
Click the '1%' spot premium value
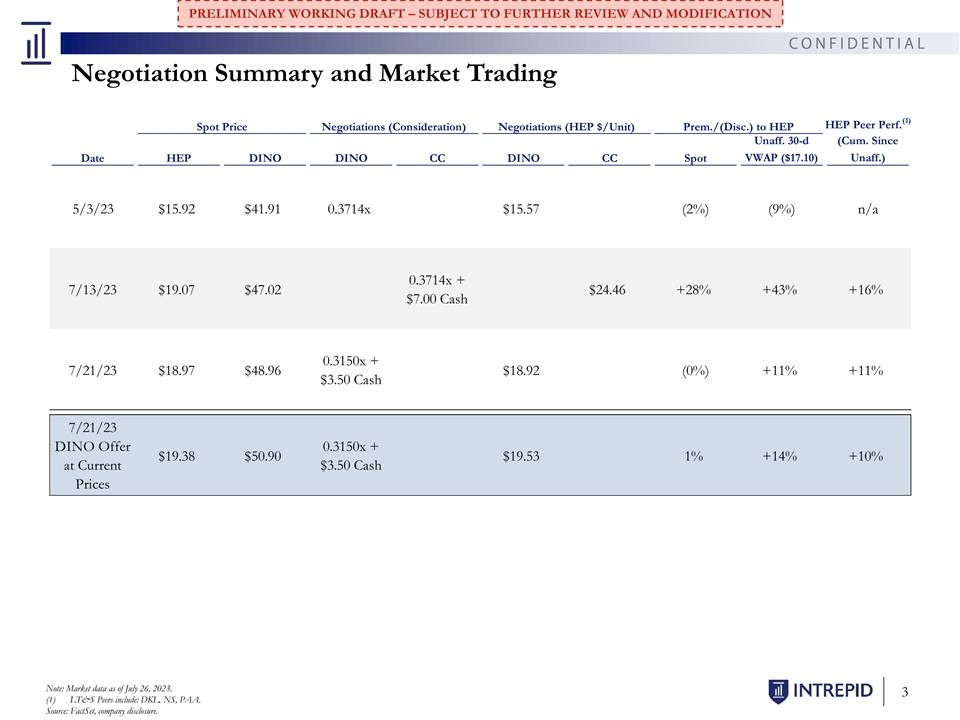(694, 456)
